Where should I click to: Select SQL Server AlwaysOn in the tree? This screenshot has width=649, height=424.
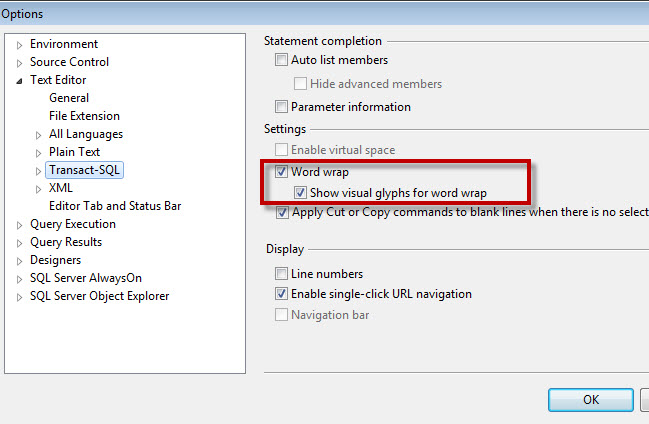coord(86,278)
